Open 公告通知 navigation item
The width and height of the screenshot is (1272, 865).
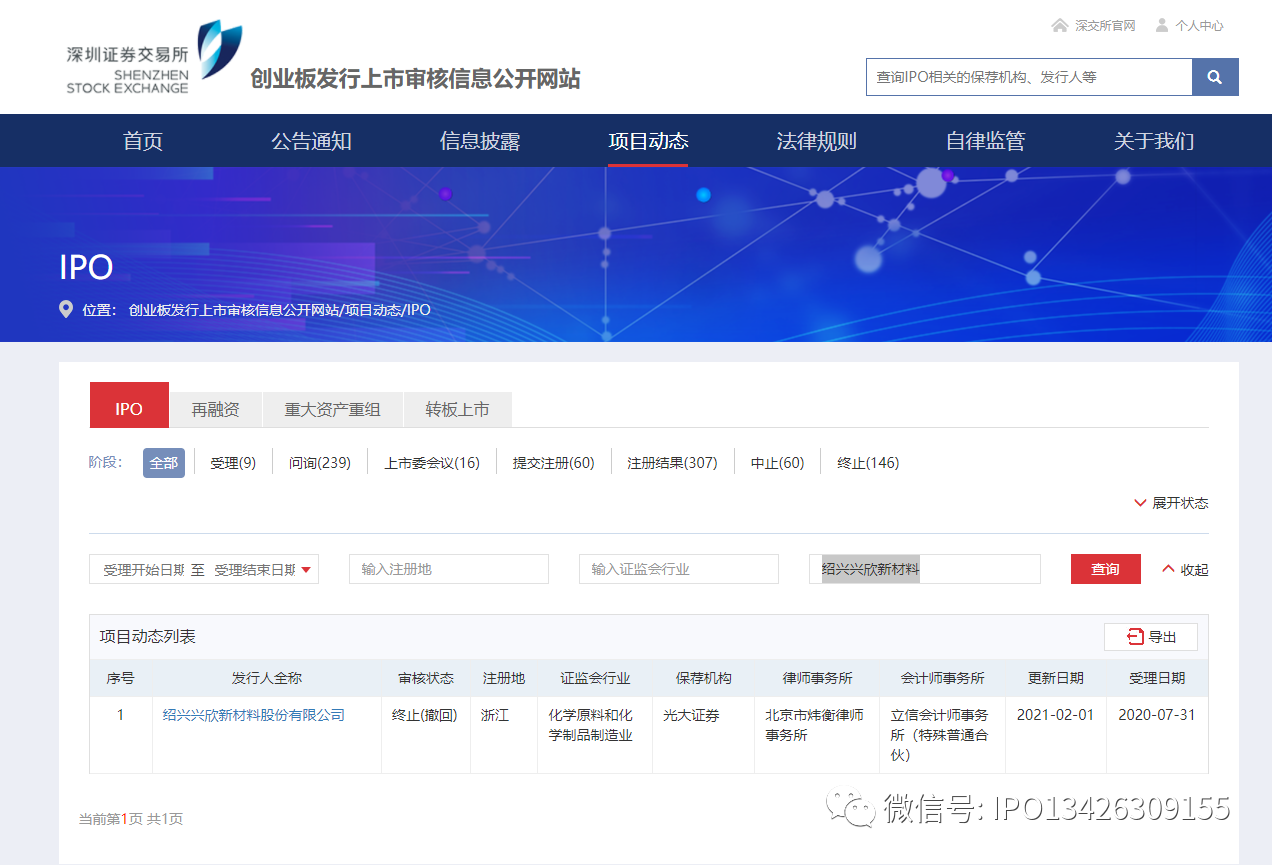[x=311, y=141]
